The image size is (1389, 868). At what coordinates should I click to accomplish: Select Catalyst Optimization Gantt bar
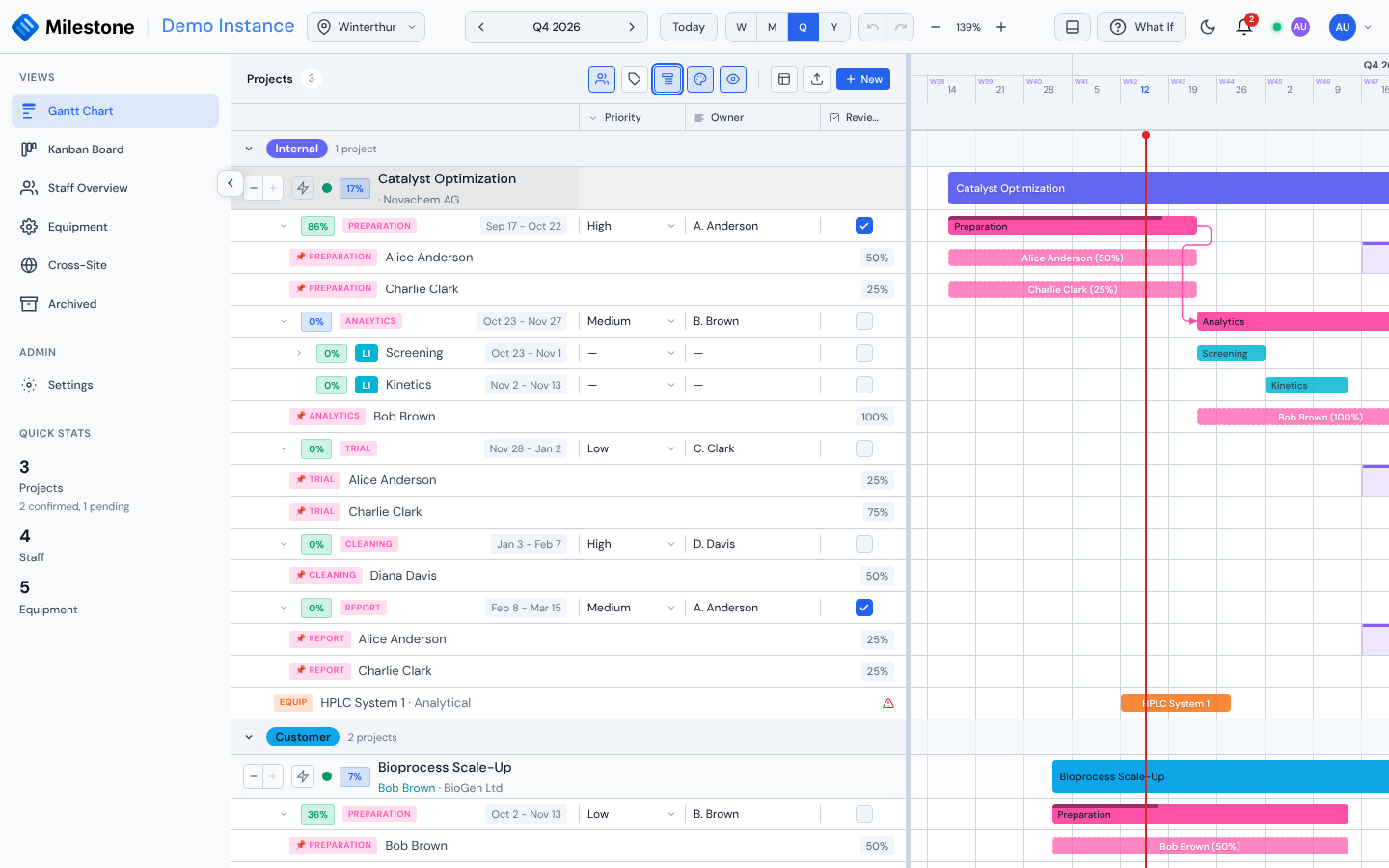click(1168, 188)
